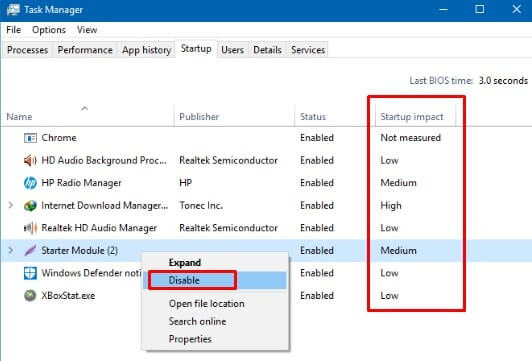Click the Not measured impact for Chrome
Image resolution: width=532 pixels, height=361 pixels.
coord(411,138)
